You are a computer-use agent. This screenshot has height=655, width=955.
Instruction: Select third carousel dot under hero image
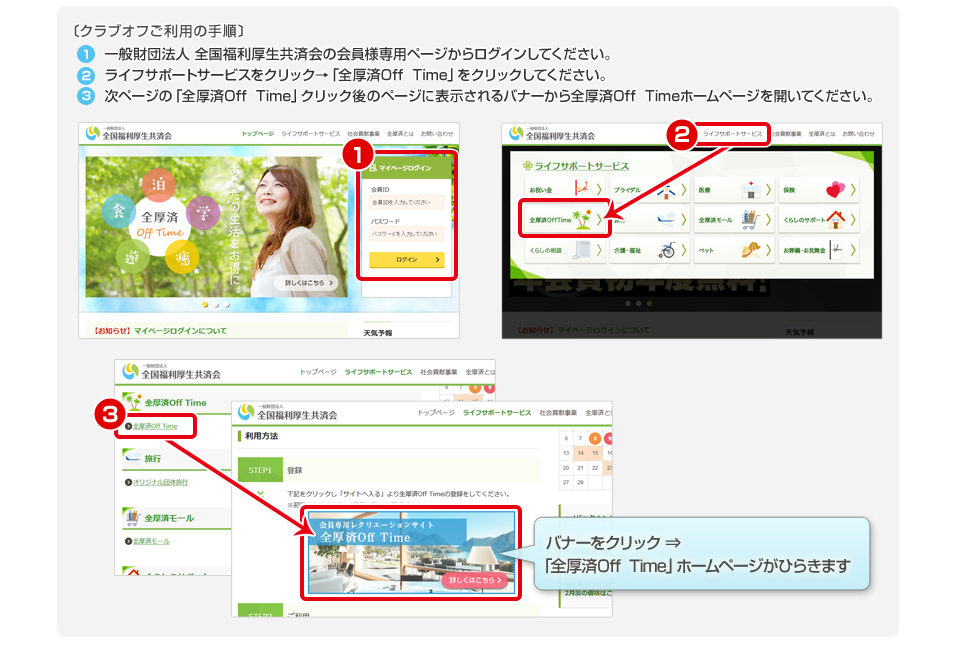(x=228, y=305)
